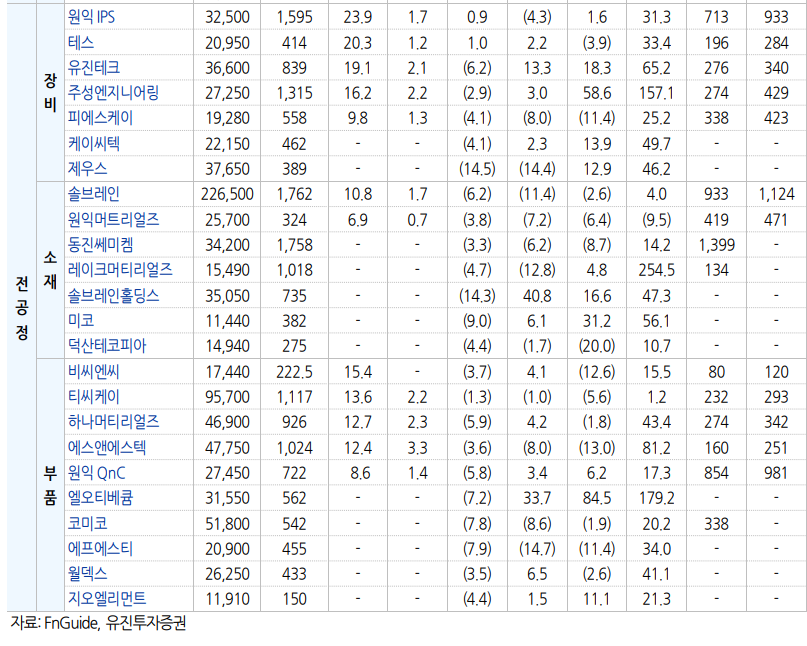This screenshot has width=807, height=646.
Task: Click the price 226,500 for 솔브레인
Action: [x=227, y=194]
